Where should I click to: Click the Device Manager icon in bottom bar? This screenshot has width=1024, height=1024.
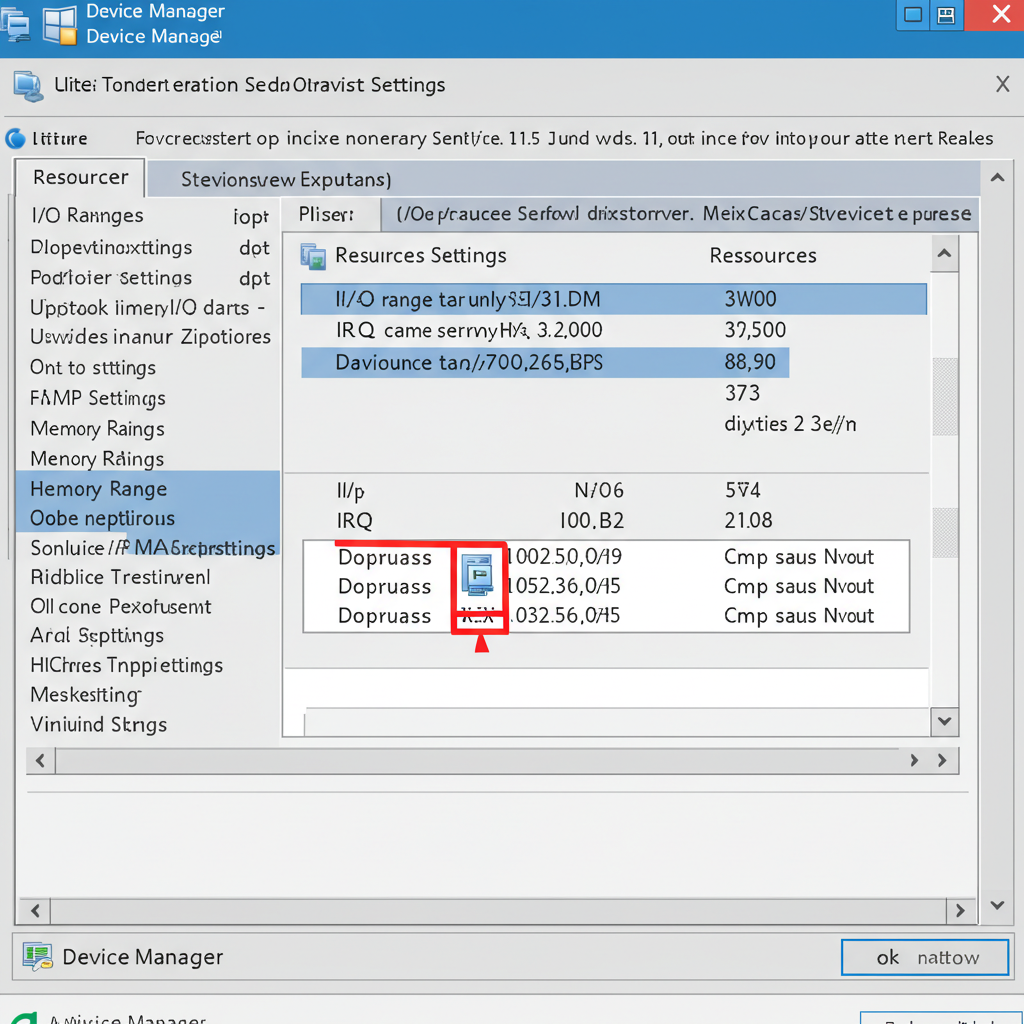click(37, 956)
